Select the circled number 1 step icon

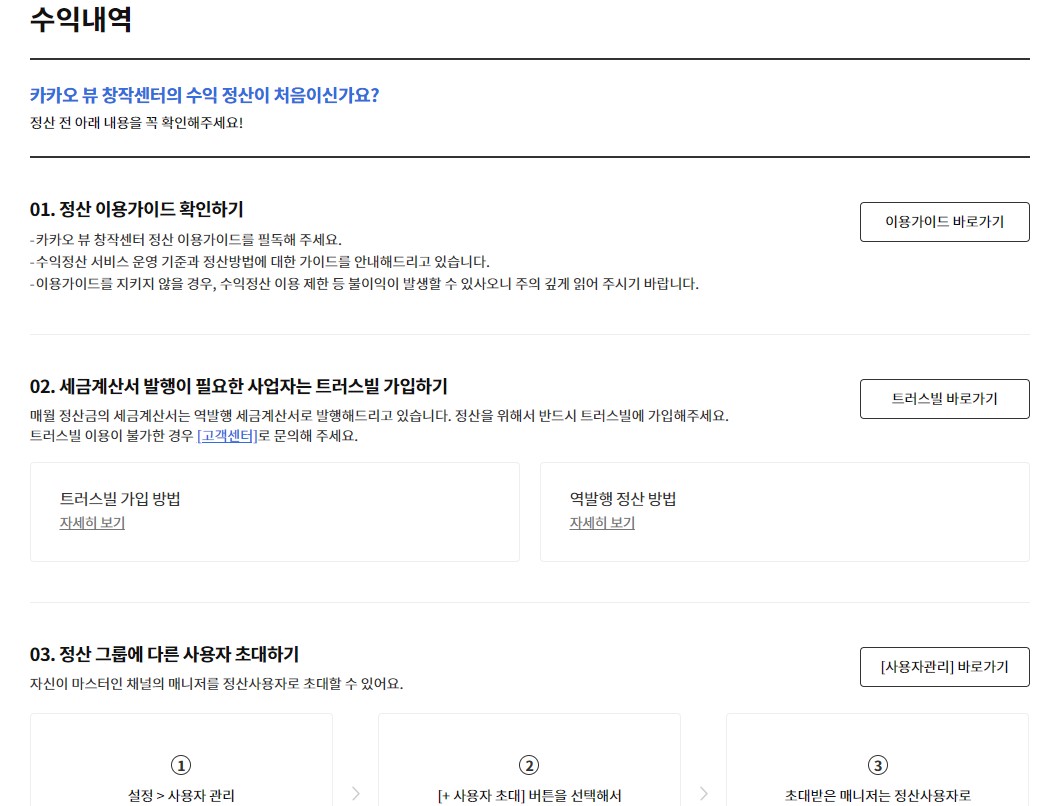point(181,765)
